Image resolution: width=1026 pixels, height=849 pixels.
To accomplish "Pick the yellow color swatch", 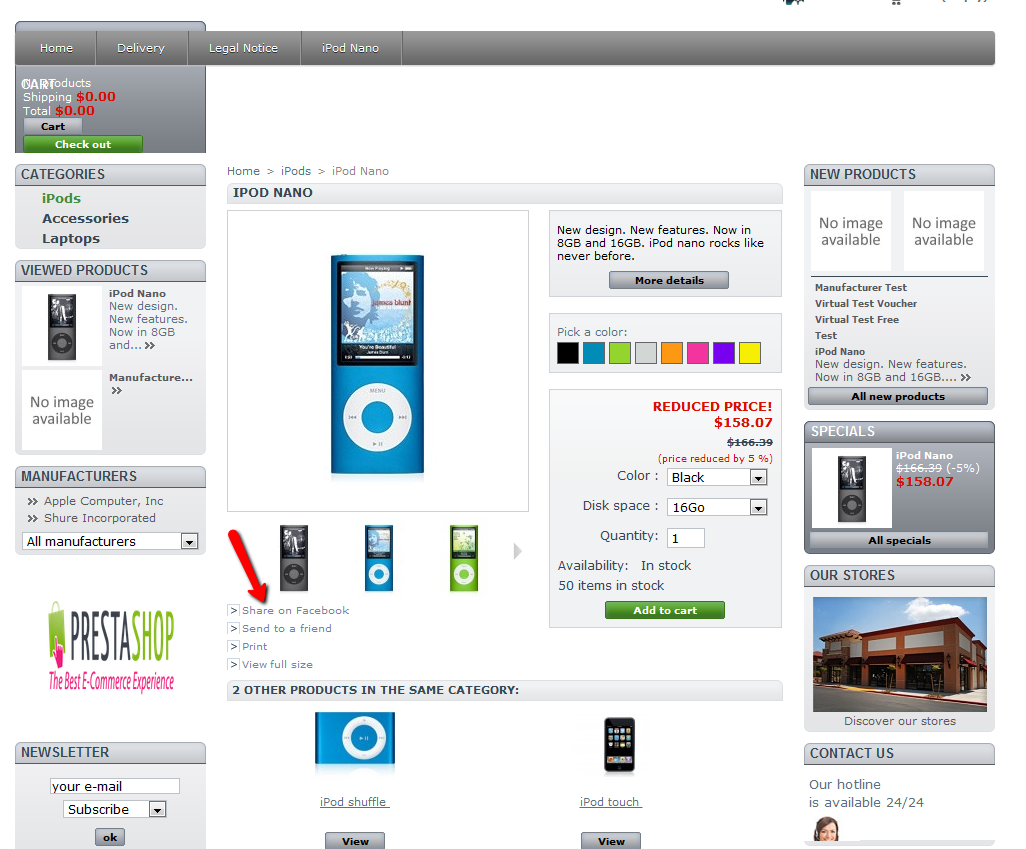I will point(750,353).
